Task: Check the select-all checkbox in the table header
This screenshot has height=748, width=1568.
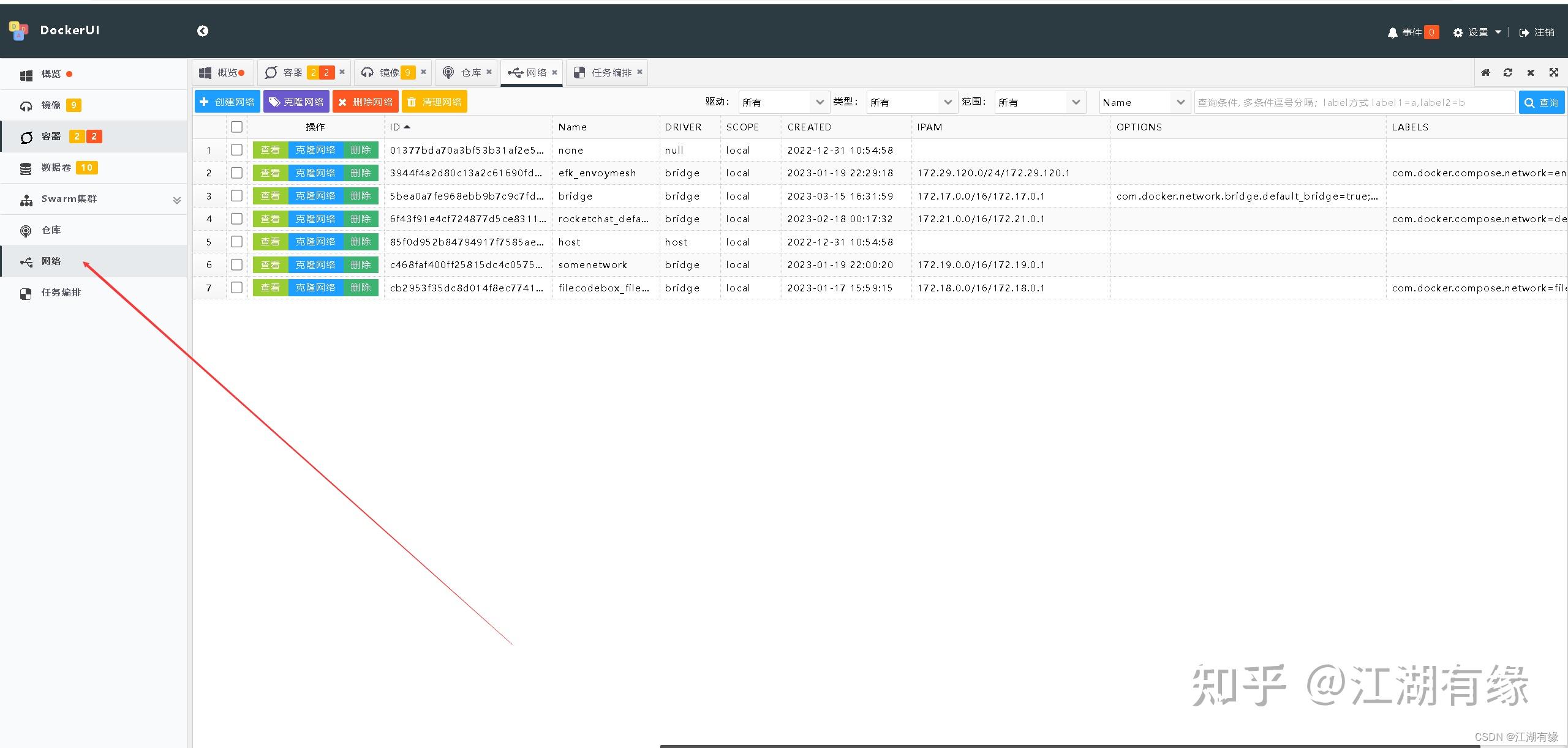Action: tap(236, 127)
